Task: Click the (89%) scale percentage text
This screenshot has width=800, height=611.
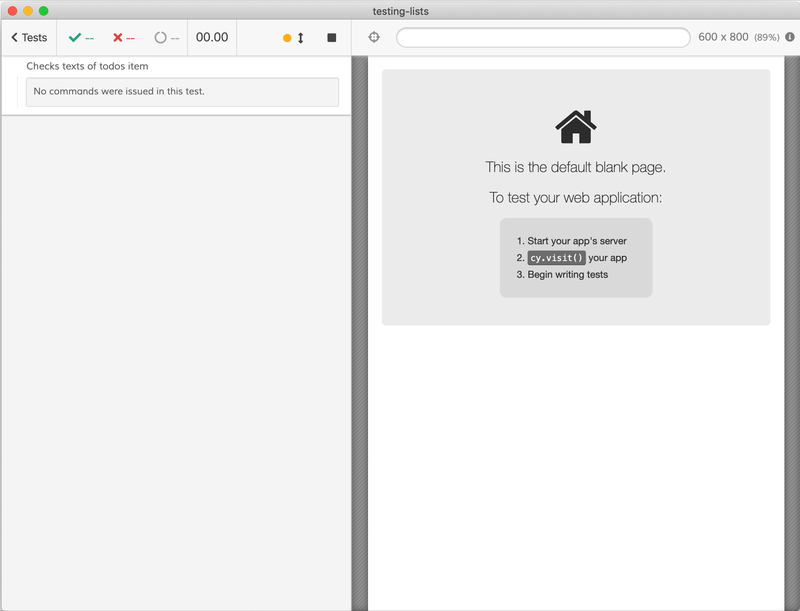Action: coord(767,37)
